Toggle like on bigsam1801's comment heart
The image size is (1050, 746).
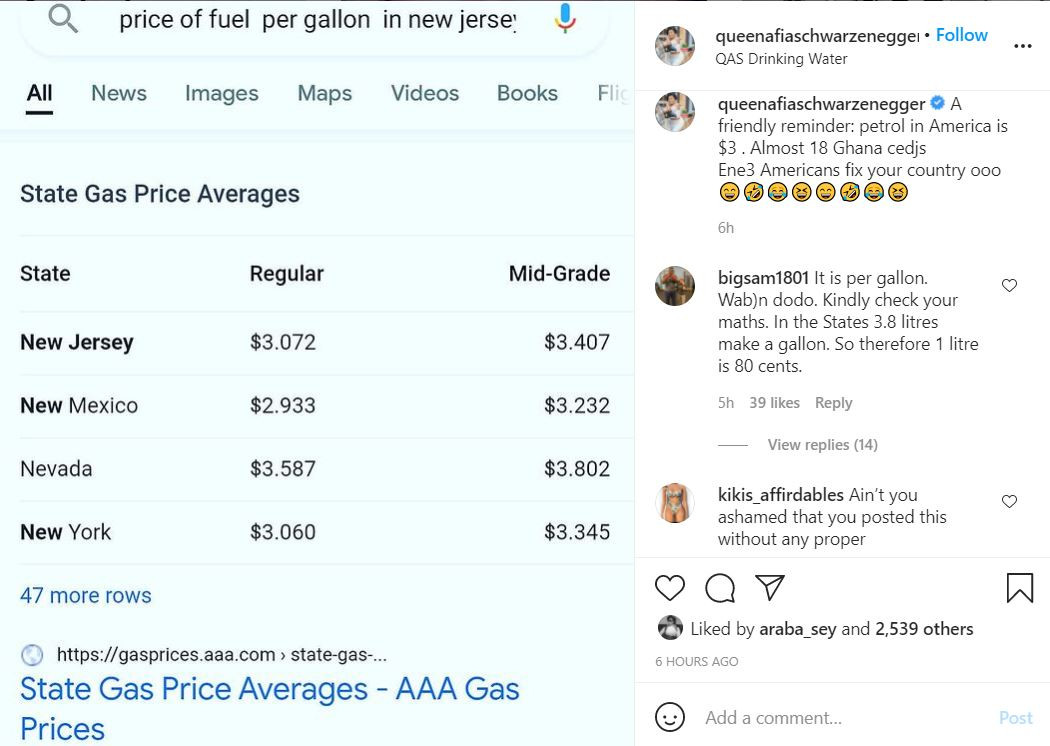click(x=1009, y=285)
